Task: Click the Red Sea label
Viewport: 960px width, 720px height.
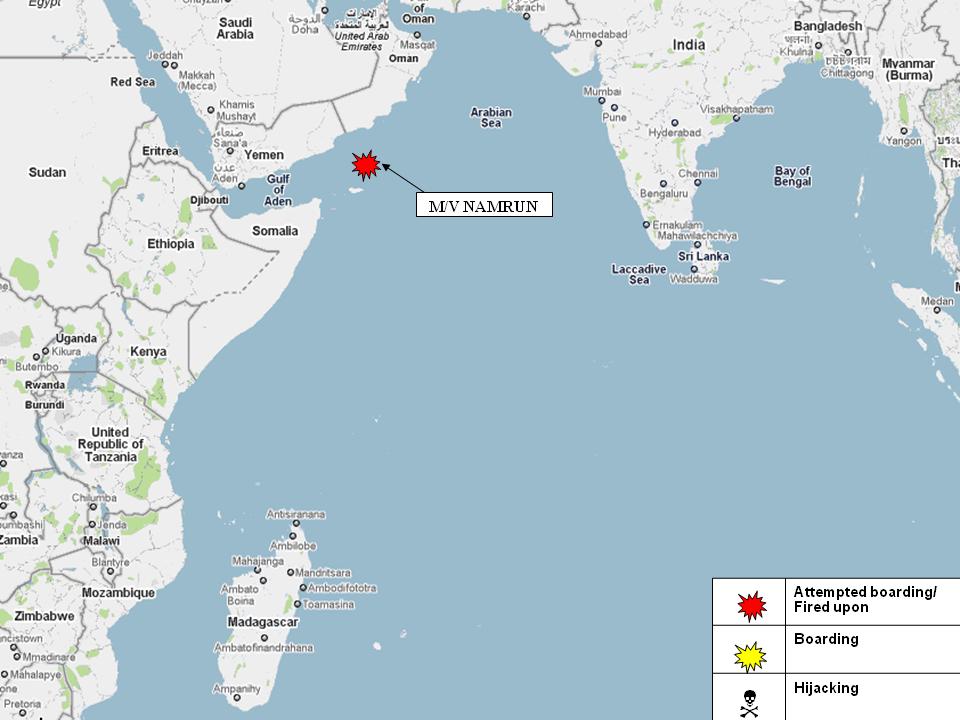Action: (x=133, y=82)
